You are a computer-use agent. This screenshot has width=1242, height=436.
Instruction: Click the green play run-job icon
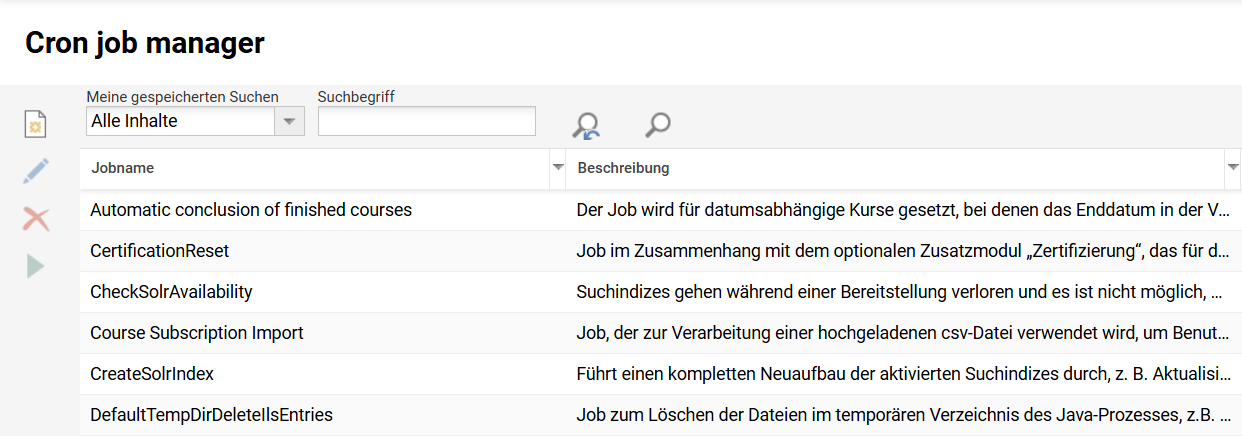click(x=36, y=266)
